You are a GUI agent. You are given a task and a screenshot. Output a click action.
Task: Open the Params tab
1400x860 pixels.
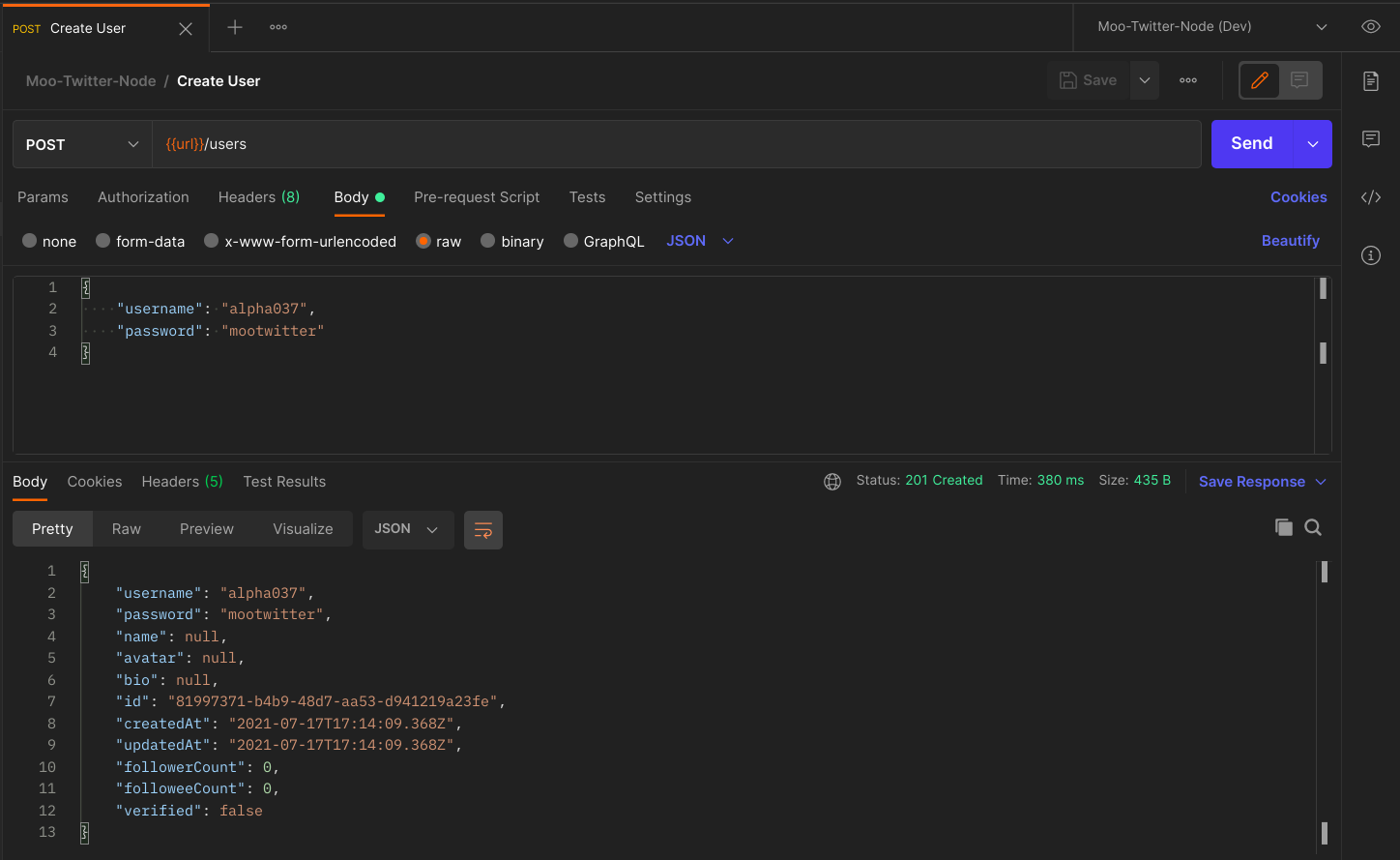point(43,197)
